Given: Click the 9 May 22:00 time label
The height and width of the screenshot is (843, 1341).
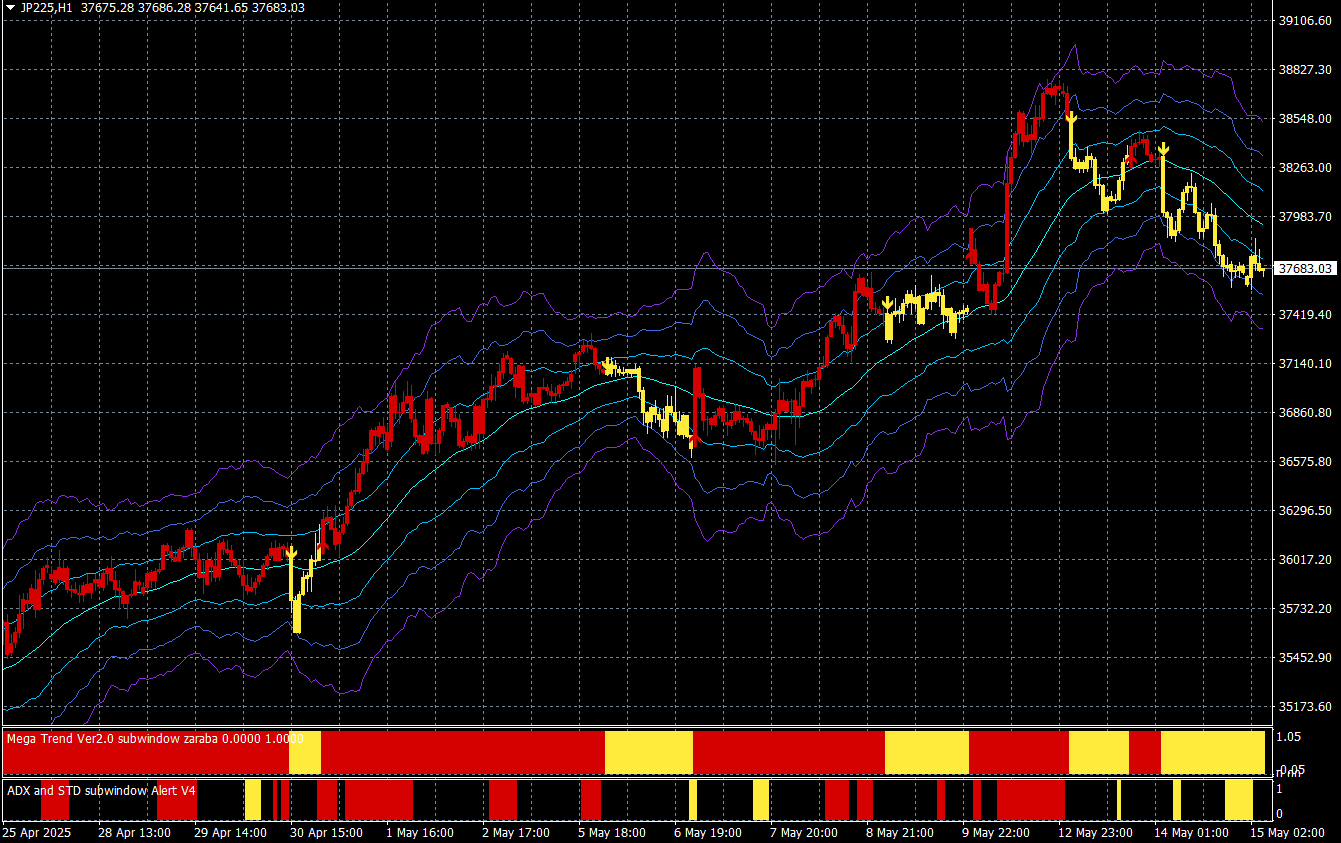Looking at the screenshot, I should click(997, 832).
